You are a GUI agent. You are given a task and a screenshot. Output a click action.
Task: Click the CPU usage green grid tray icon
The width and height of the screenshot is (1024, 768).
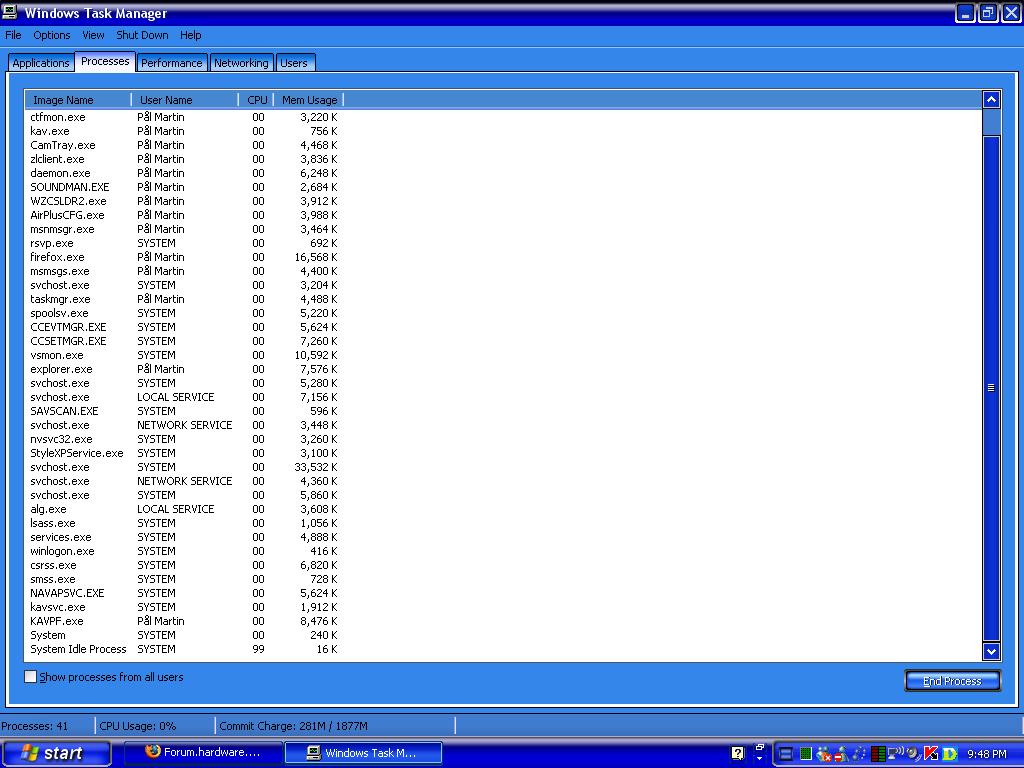[806, 754]
